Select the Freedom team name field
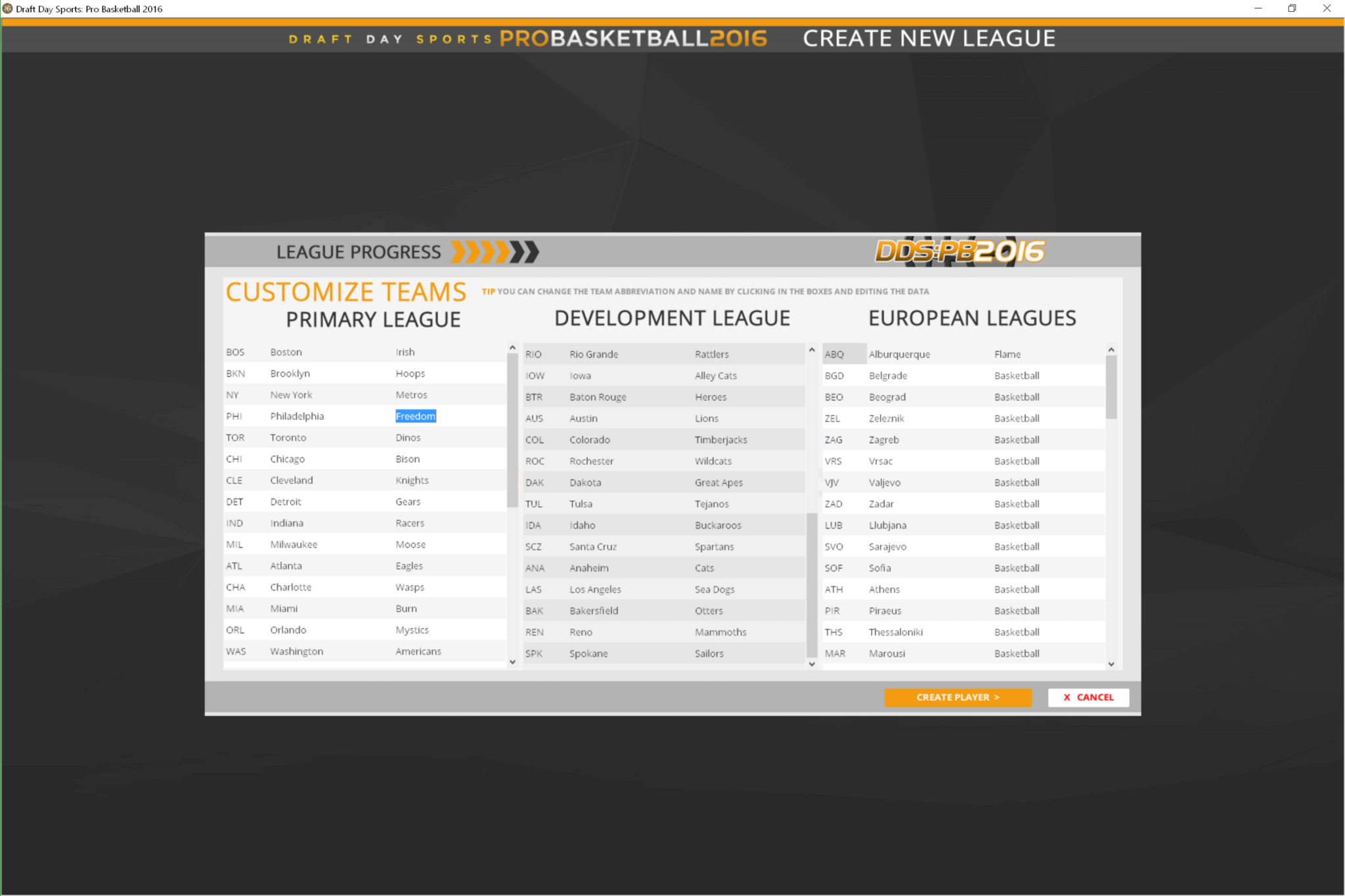This screenshot has height=896, width=1345. [416, 416]
